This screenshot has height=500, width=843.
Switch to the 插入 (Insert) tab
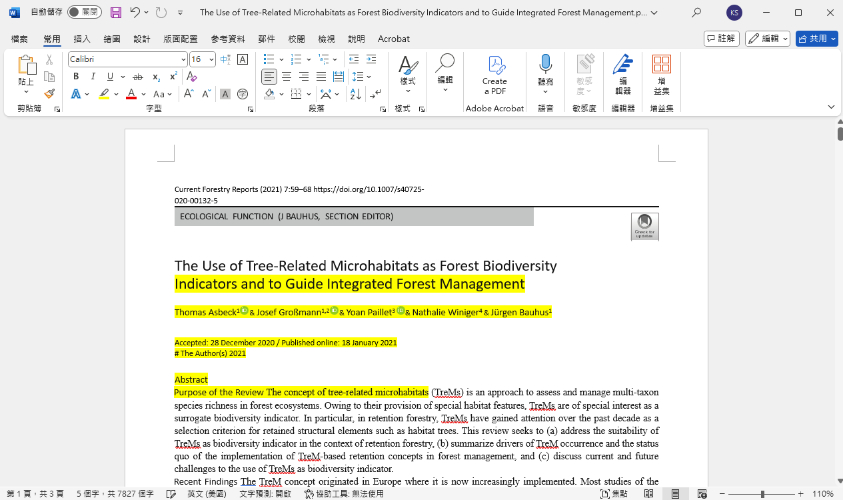click(x=82, y=39)
